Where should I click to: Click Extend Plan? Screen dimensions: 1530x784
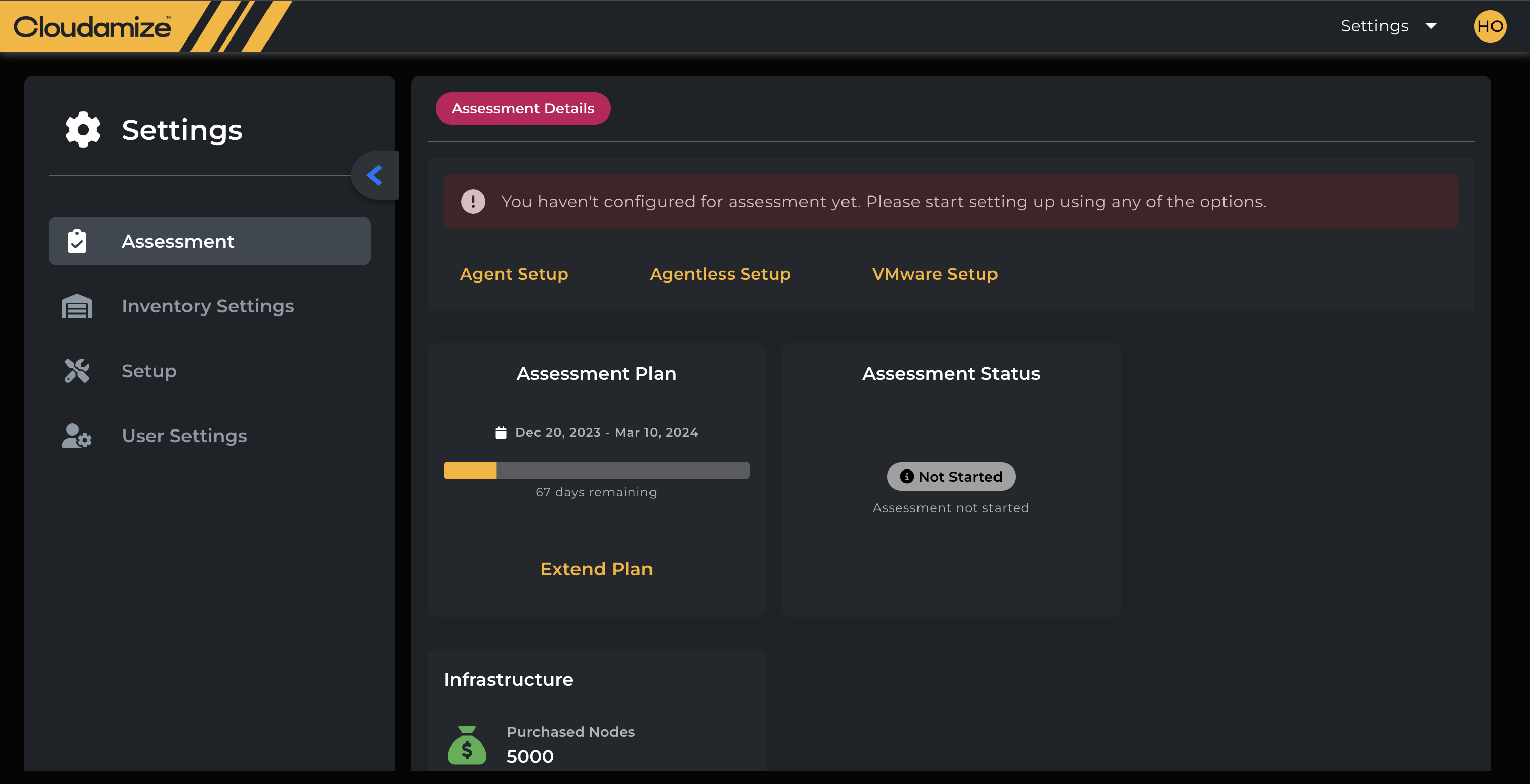(x=596, y=569)
